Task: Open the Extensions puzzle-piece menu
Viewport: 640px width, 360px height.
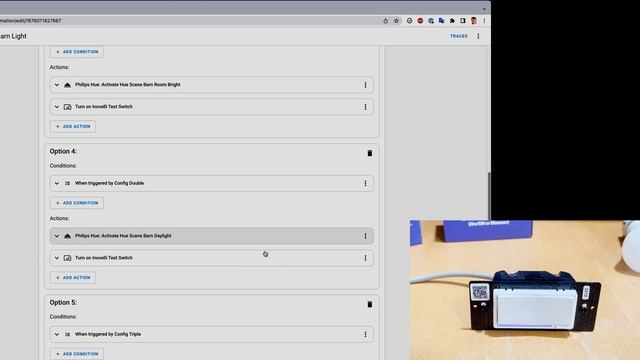Action: pyautogui.click(x=452, y=21)
